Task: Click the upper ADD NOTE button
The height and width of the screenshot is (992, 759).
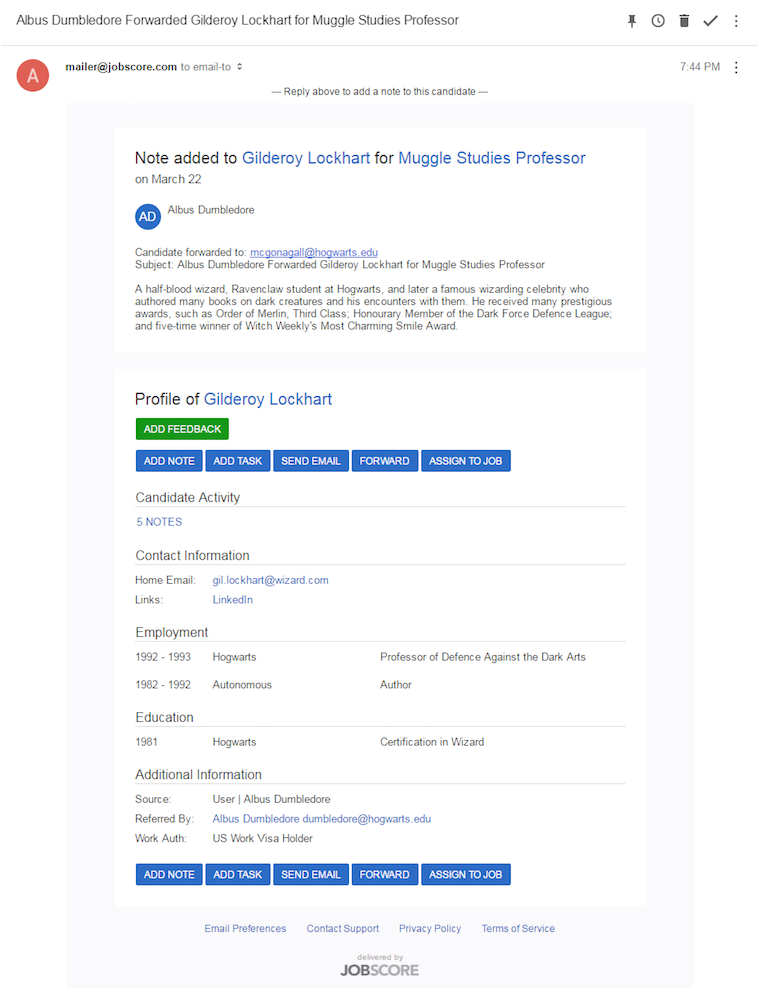Action: (x=169, y=461)
